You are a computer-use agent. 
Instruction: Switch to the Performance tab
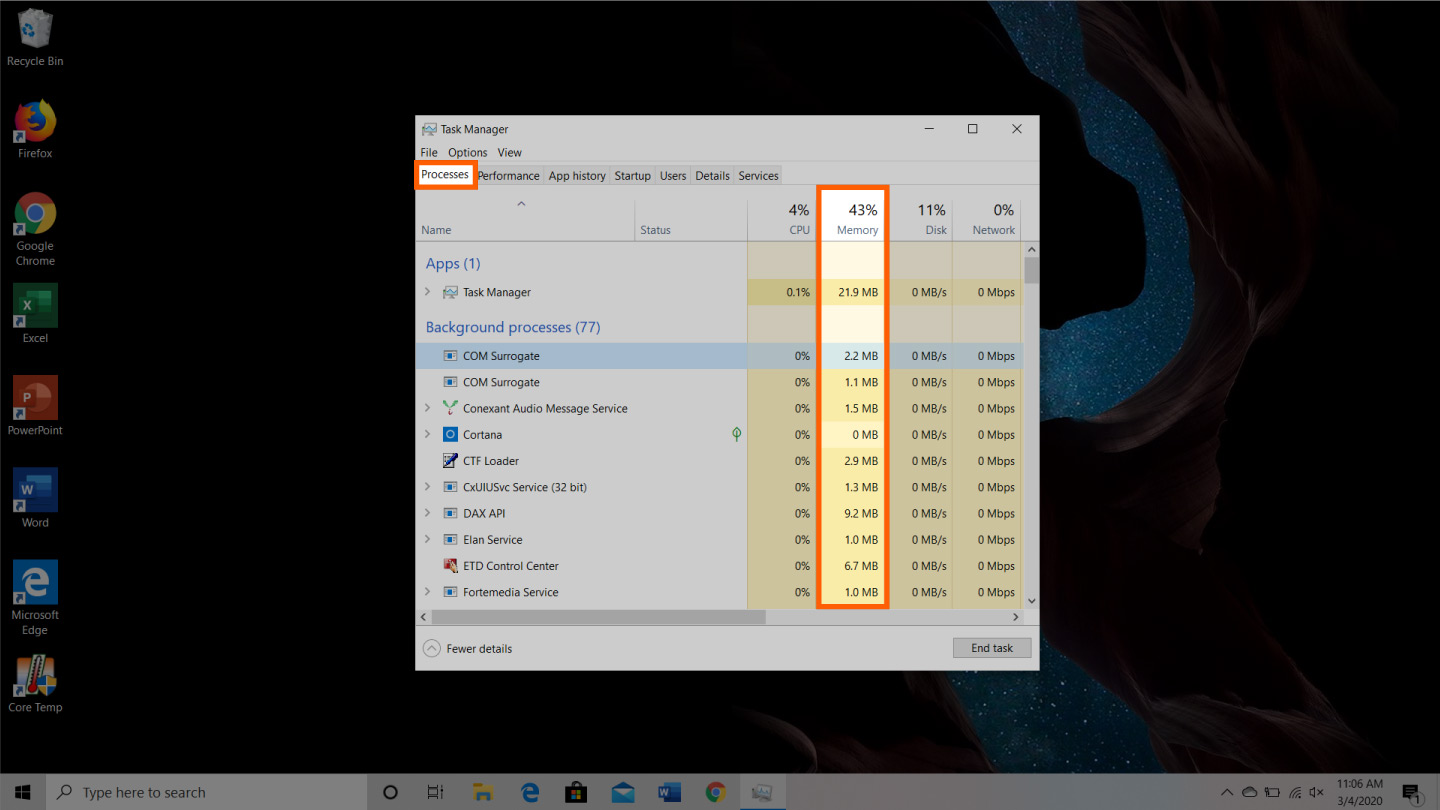click(x=508, y=175)
